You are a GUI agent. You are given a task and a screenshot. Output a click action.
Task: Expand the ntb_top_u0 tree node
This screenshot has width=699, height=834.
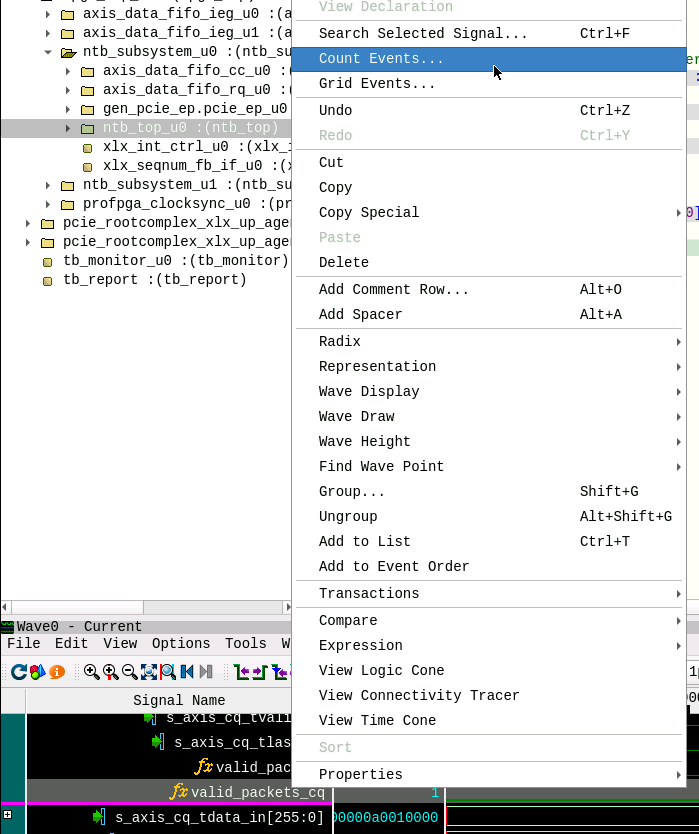point(68,128)
